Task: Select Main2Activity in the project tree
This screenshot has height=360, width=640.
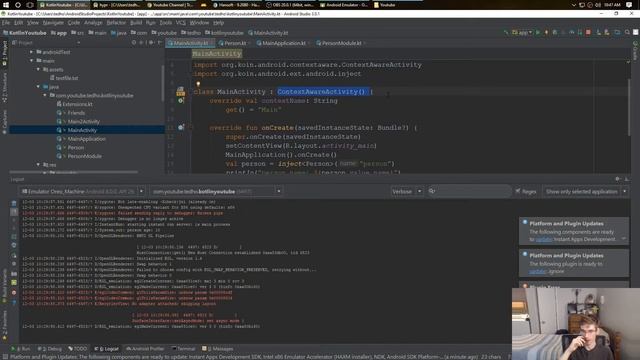Action: [78, 122]
